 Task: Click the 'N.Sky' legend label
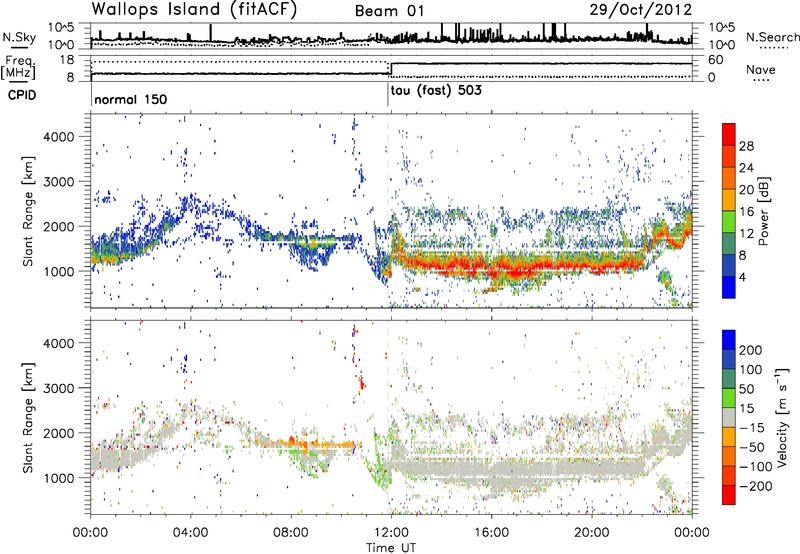tap(19, 37)
